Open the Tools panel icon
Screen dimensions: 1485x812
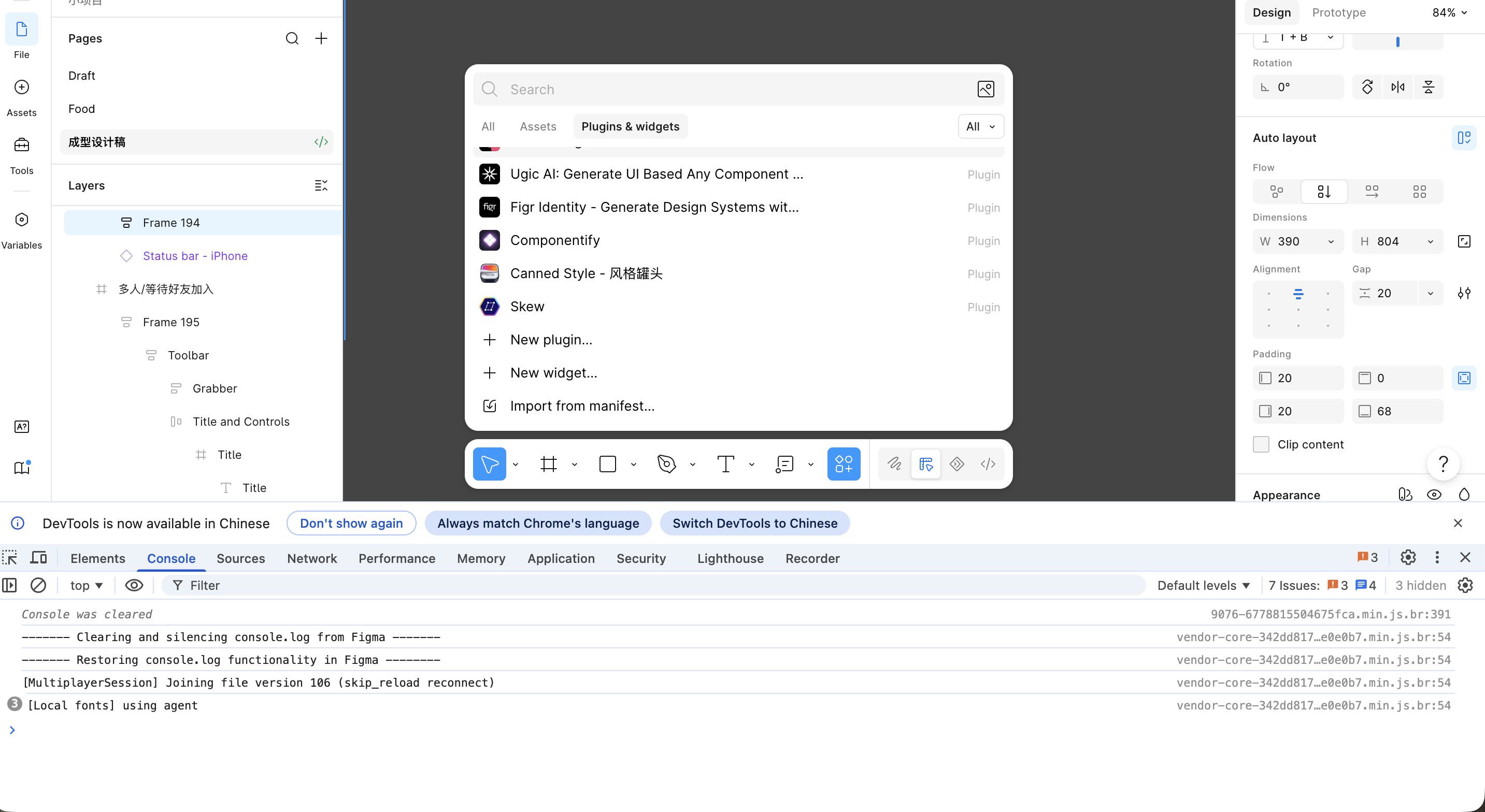tap(21, 145)
